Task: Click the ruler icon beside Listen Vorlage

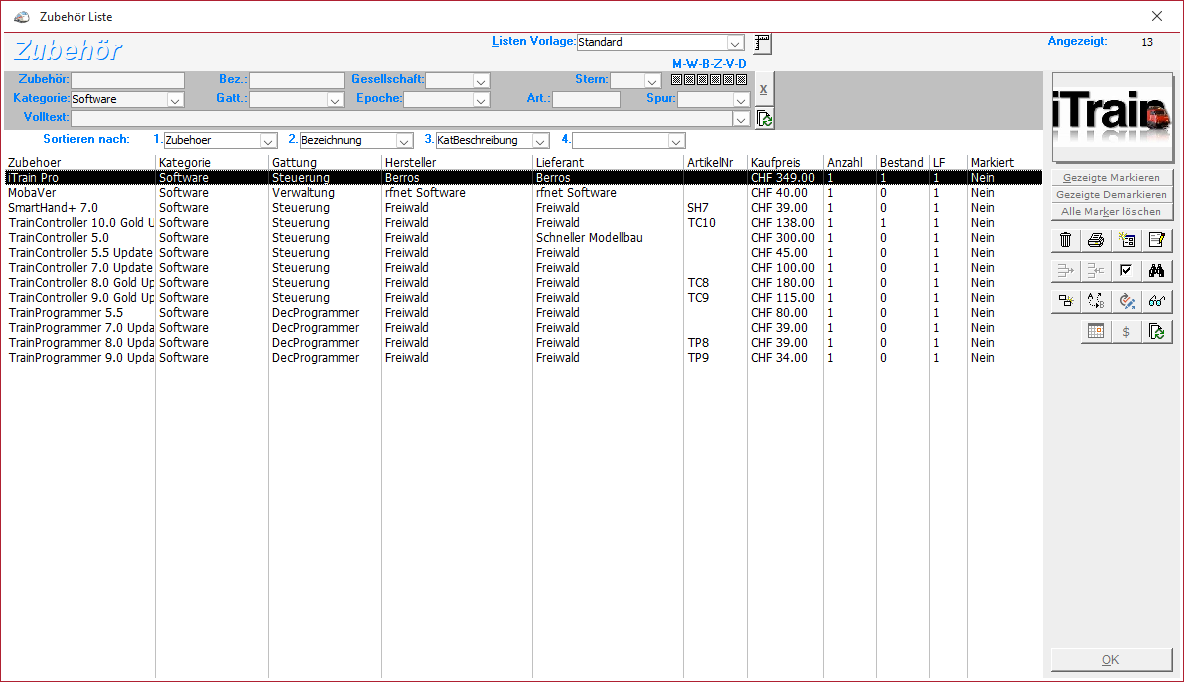Action: (763, 43)
